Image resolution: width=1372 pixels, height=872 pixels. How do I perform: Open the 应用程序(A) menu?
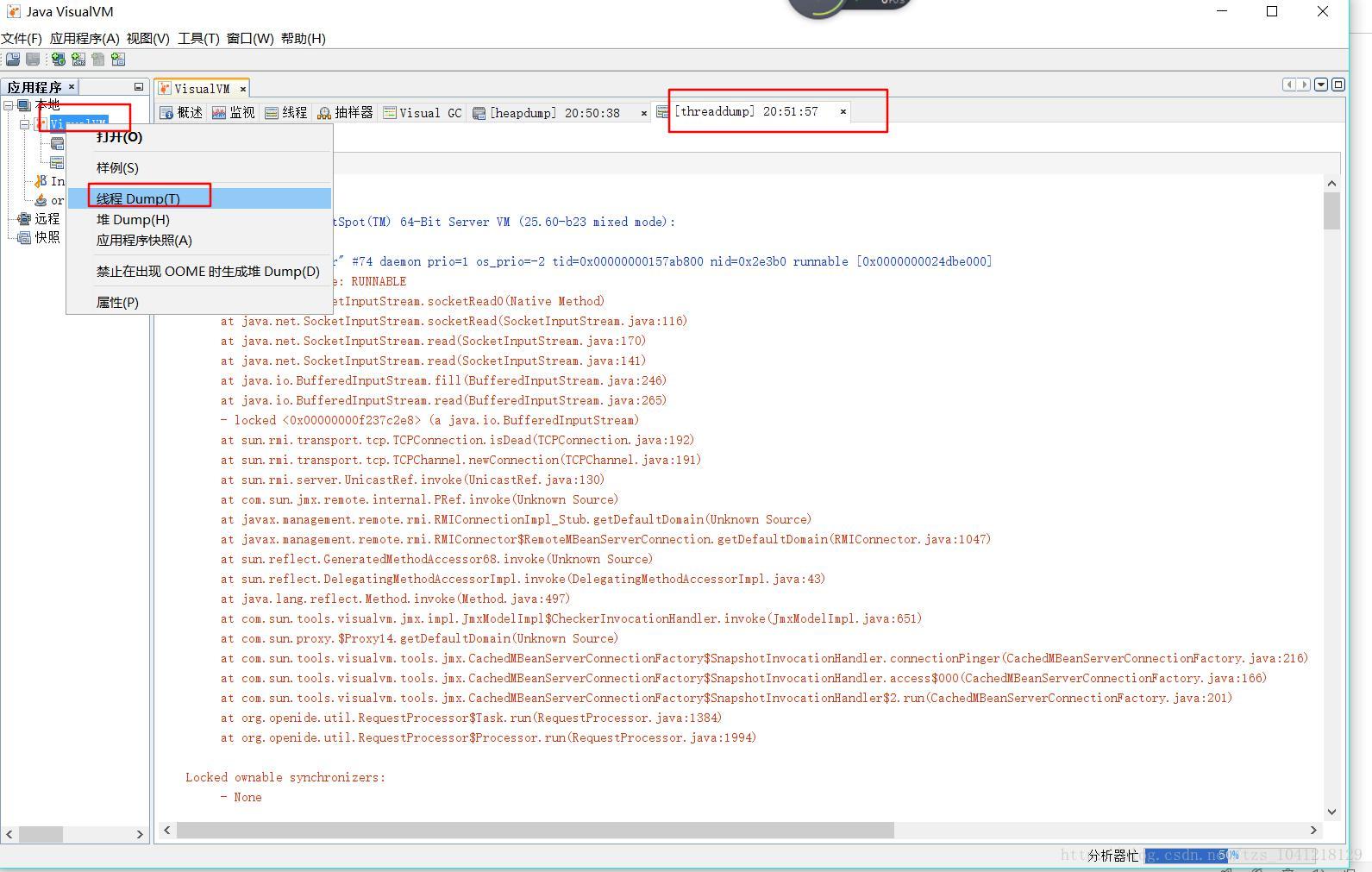point(85,38)
